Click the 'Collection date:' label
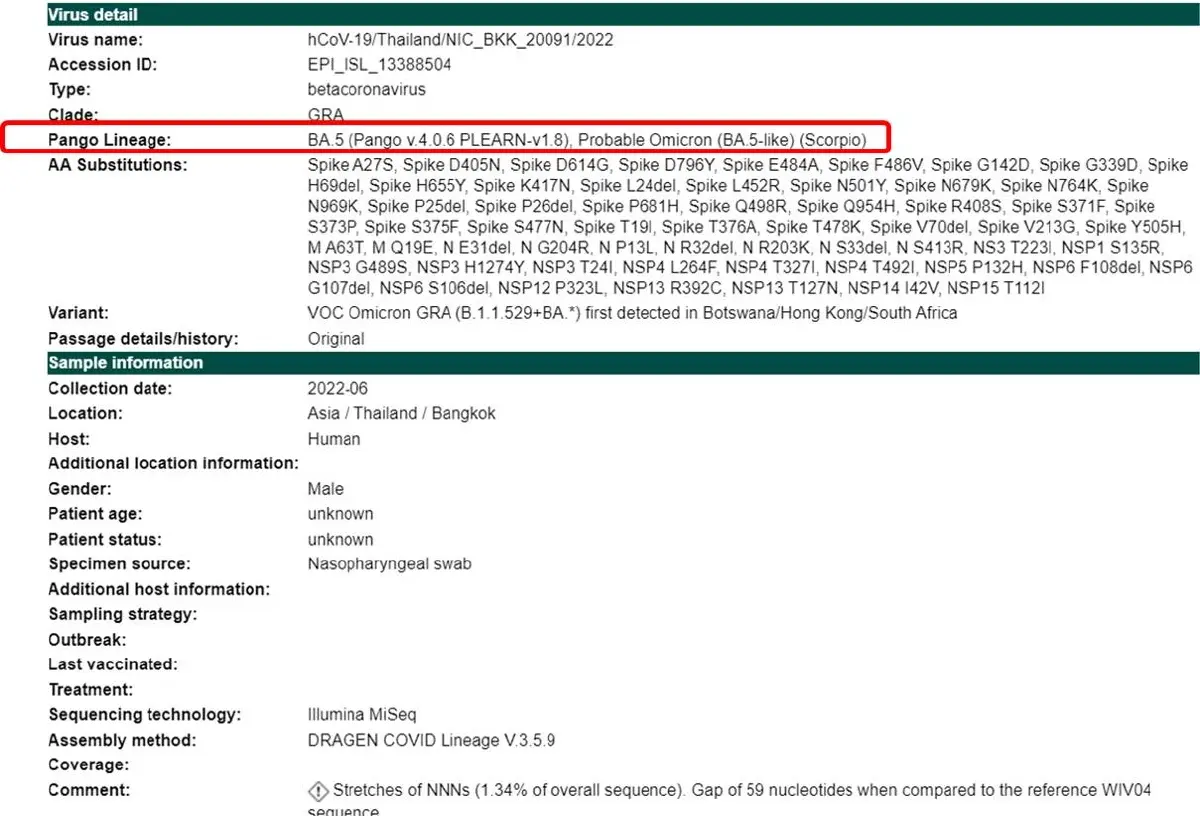This screenshot has width=1200, height=816. (110, 388)
